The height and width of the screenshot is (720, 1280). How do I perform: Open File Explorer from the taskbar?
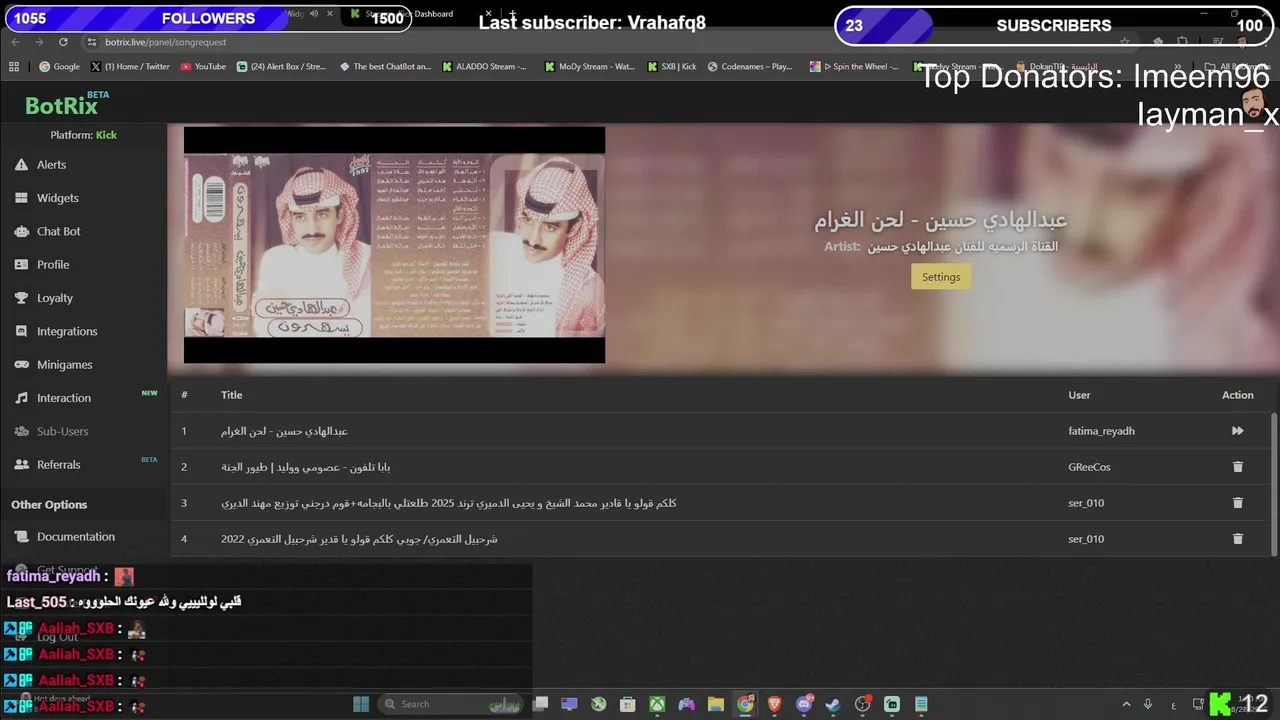click(716, 704)
